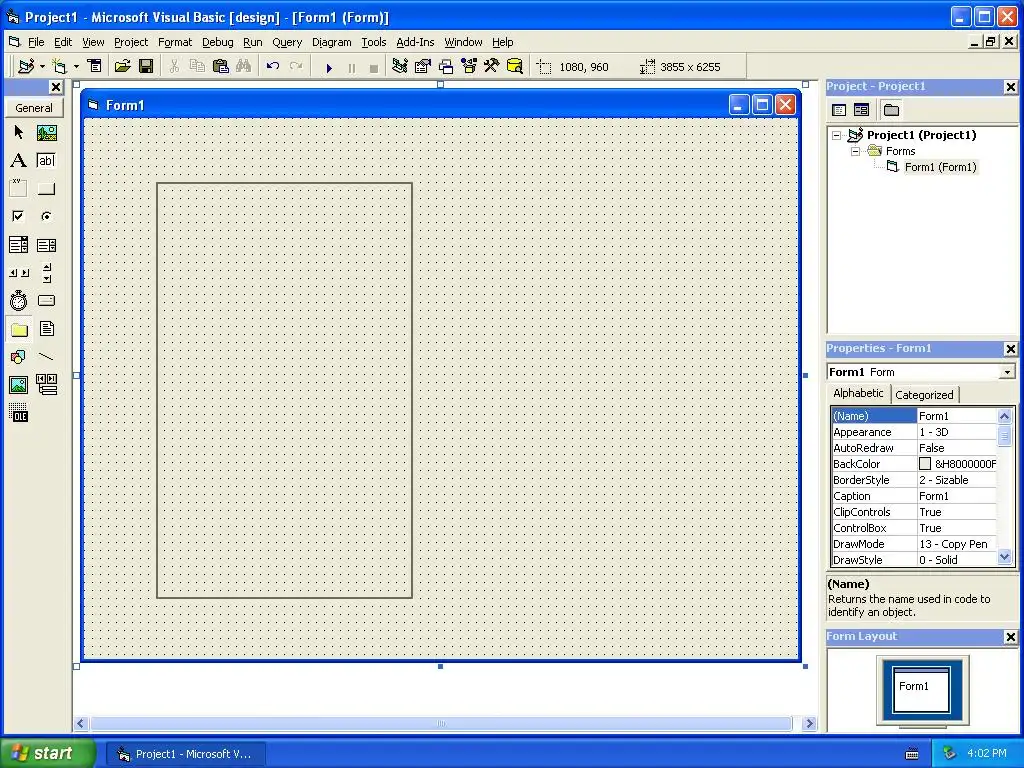Screen dimensions: 1024x768
Task: Open the Add-Ins menu
Action: (415, 42)
